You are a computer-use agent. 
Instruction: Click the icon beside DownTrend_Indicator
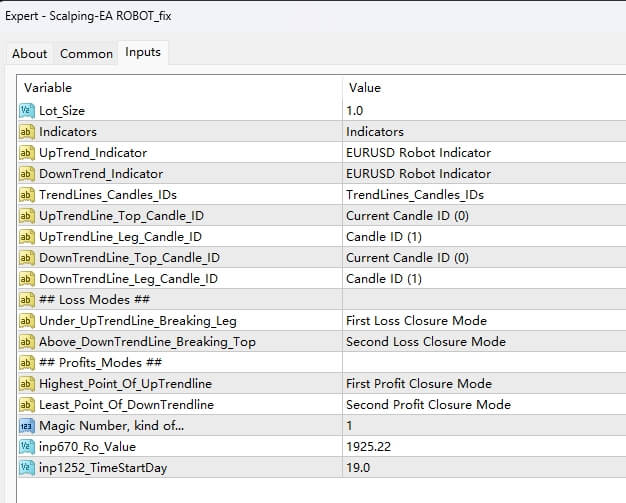tap(27, 173)
